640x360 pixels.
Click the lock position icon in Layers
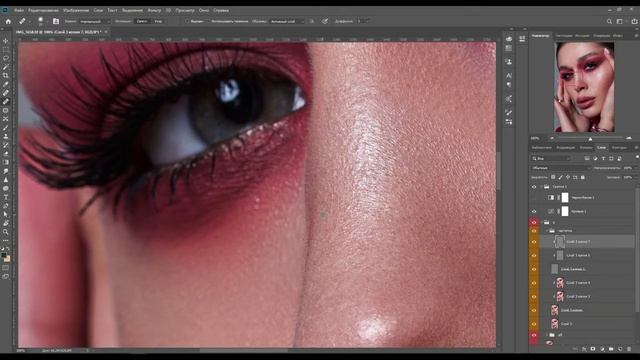tap(568, 177)
